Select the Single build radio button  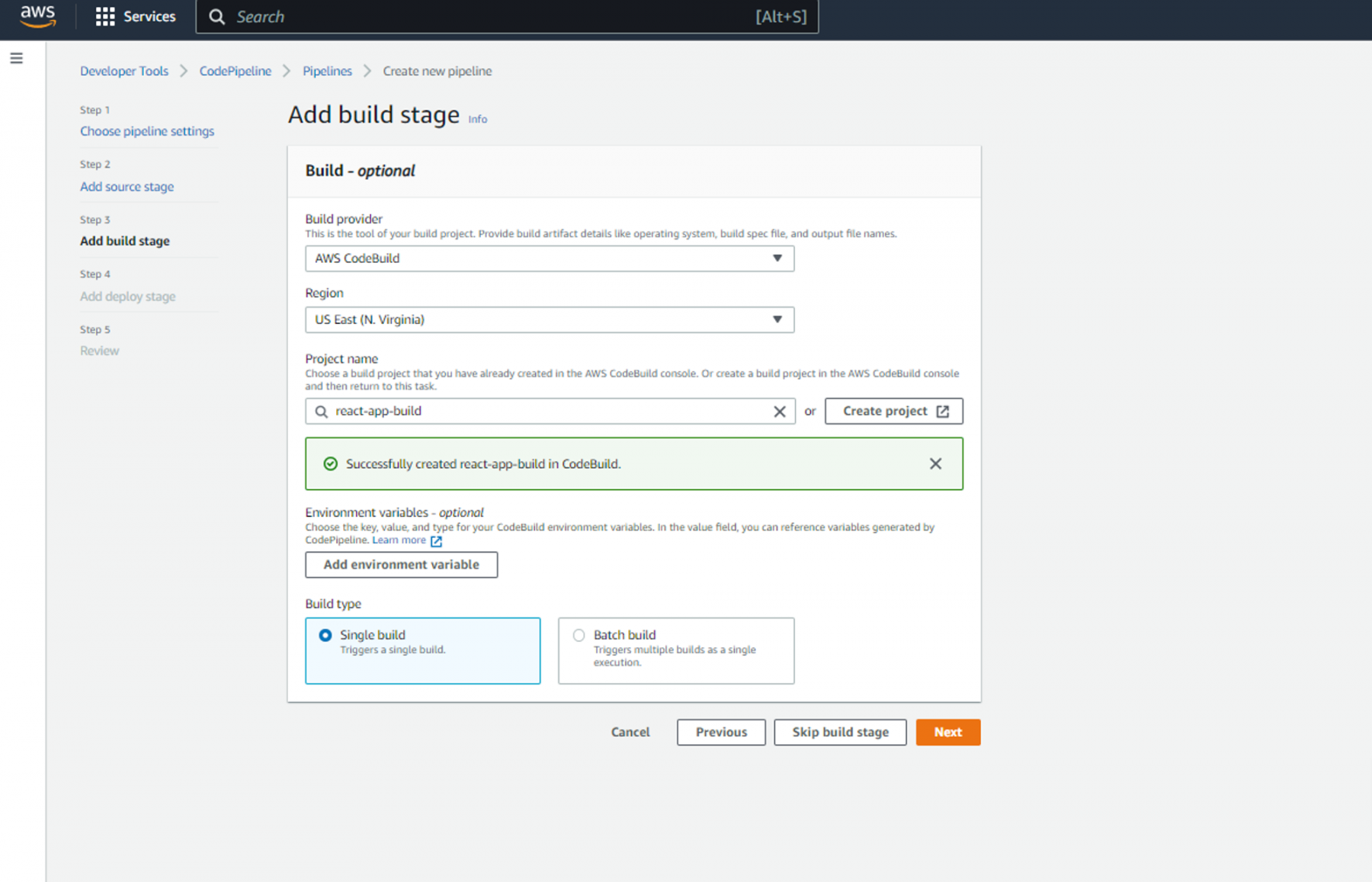pos(325,634)
